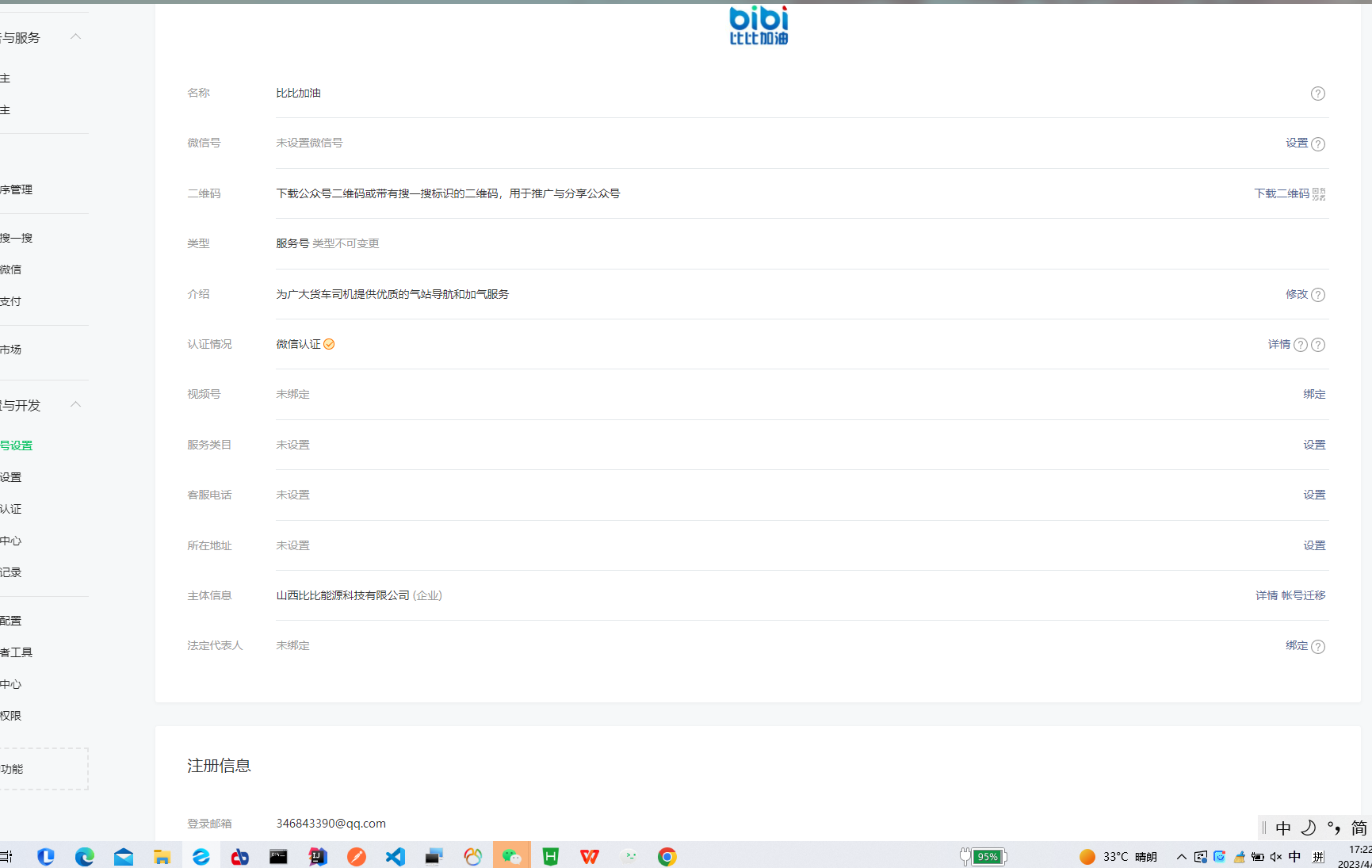1372x868 pixels.
Task: Click the help icon beside 微信号 设置
Action: (x=1318, y=144)
